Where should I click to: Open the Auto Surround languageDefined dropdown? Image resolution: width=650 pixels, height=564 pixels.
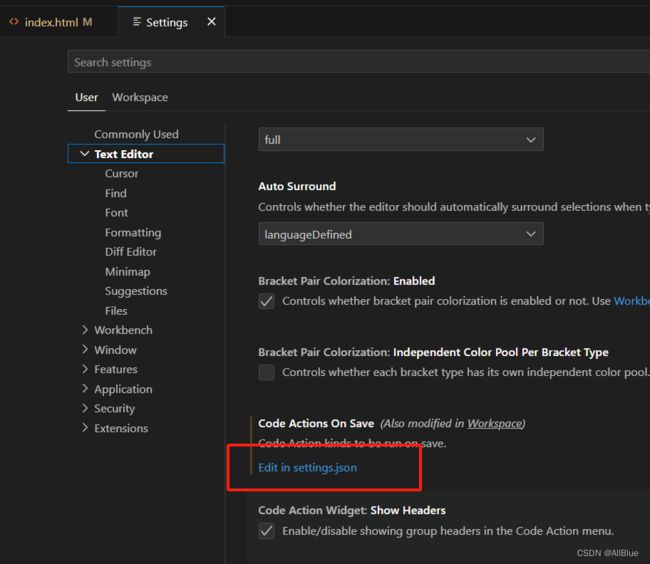[401, 234]
